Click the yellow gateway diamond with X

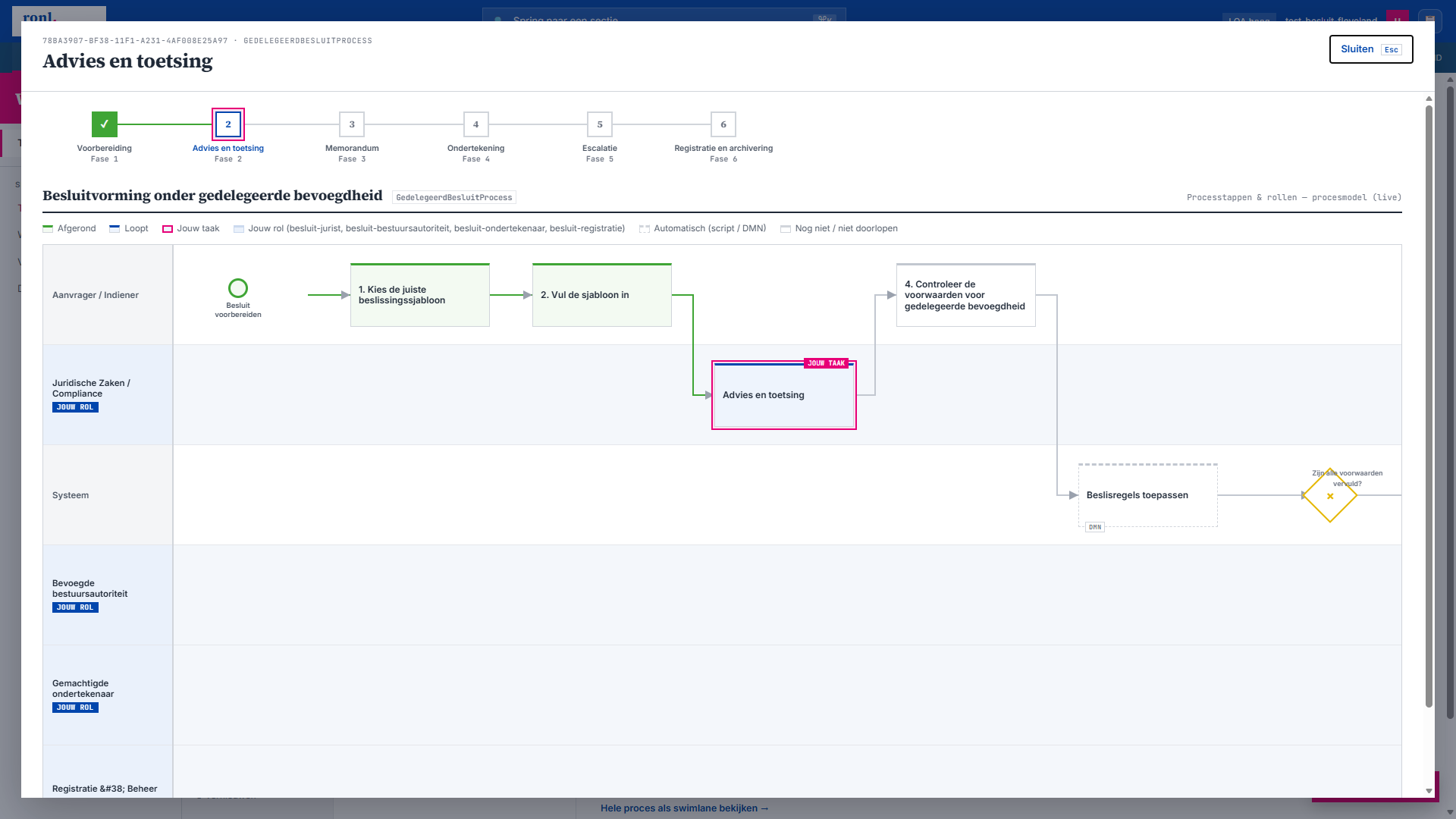pyautogui.click(x=1330, y=496)
